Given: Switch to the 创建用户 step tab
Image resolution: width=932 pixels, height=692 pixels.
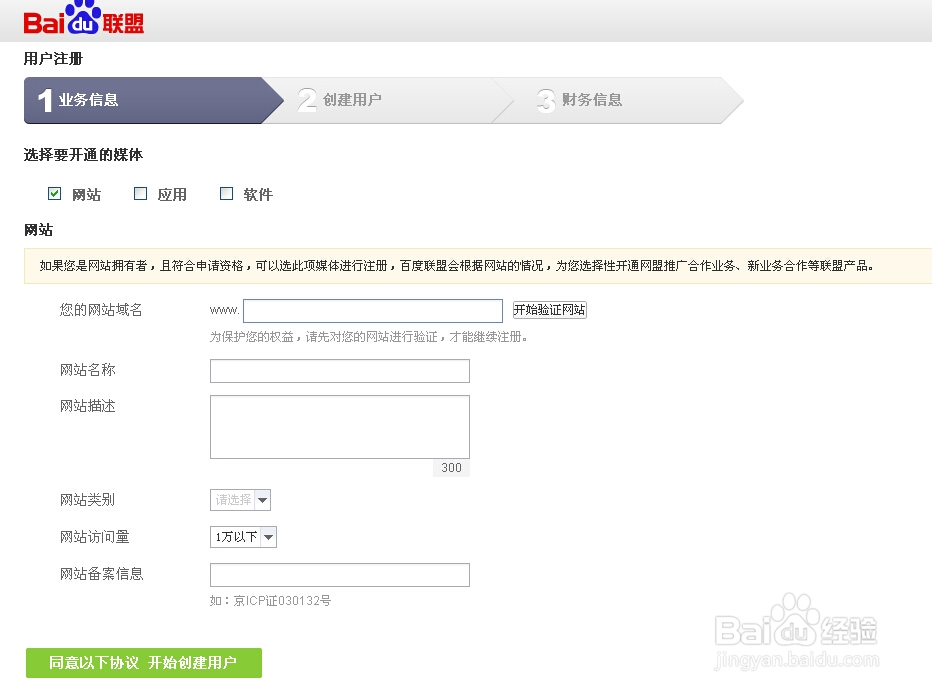Looking at the screenshot, I should (x=350, y=100).
